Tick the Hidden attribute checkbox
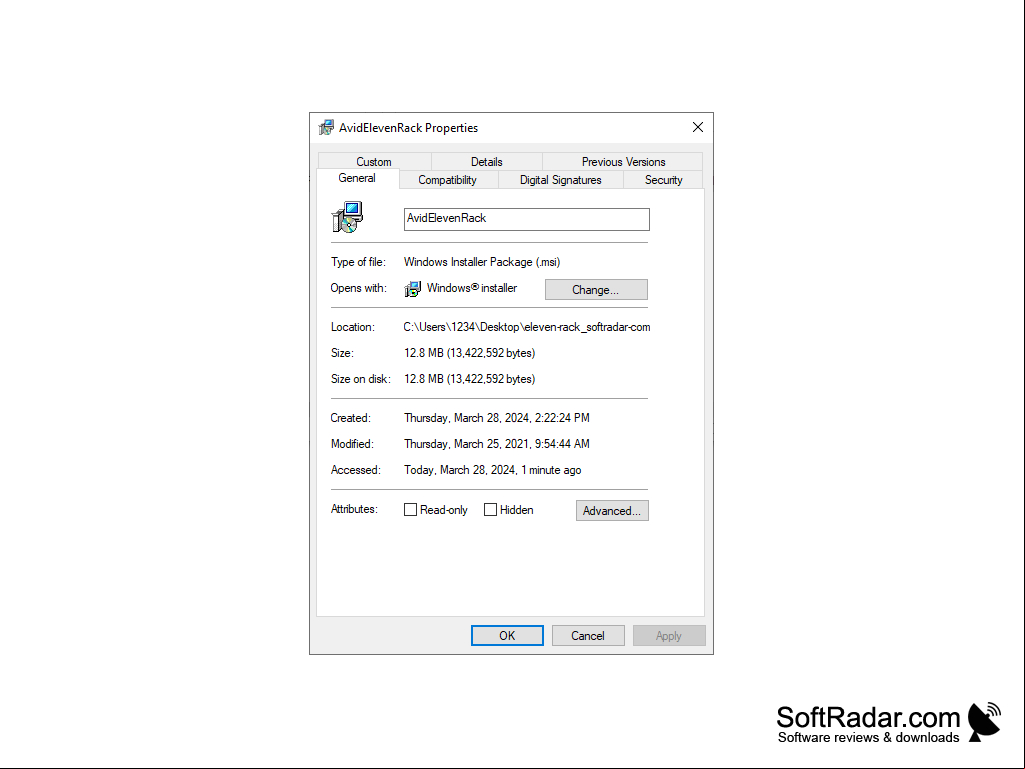Screen dimensions: 1025x769 click(x=490, y=509)
